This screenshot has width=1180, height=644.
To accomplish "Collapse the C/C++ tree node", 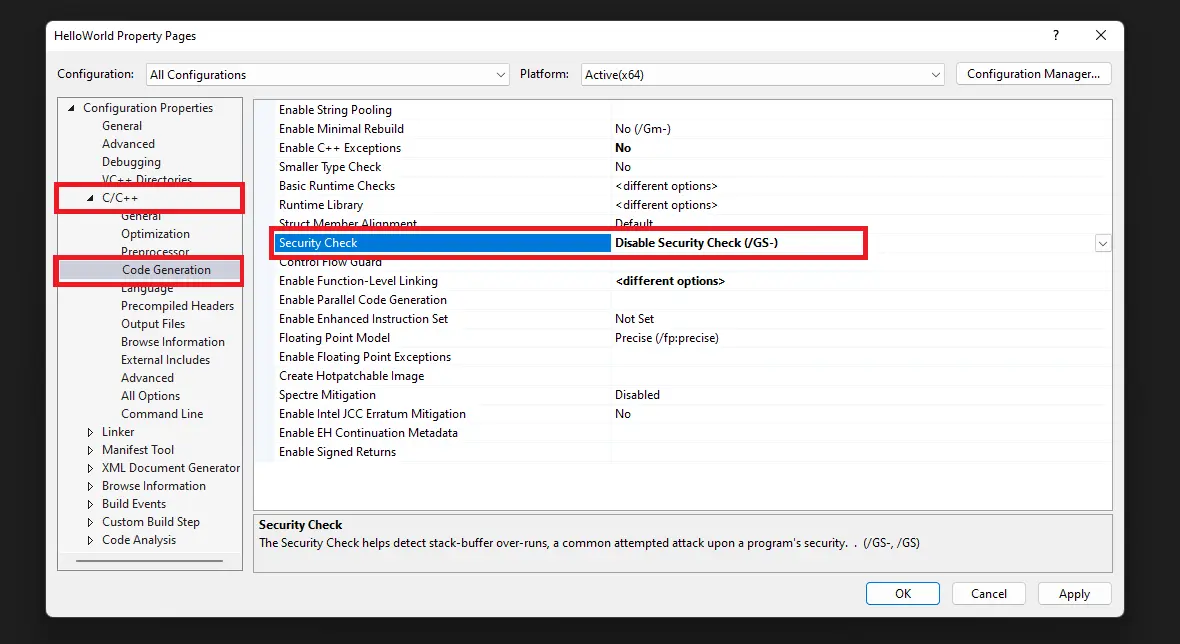I will click(90, 198).
